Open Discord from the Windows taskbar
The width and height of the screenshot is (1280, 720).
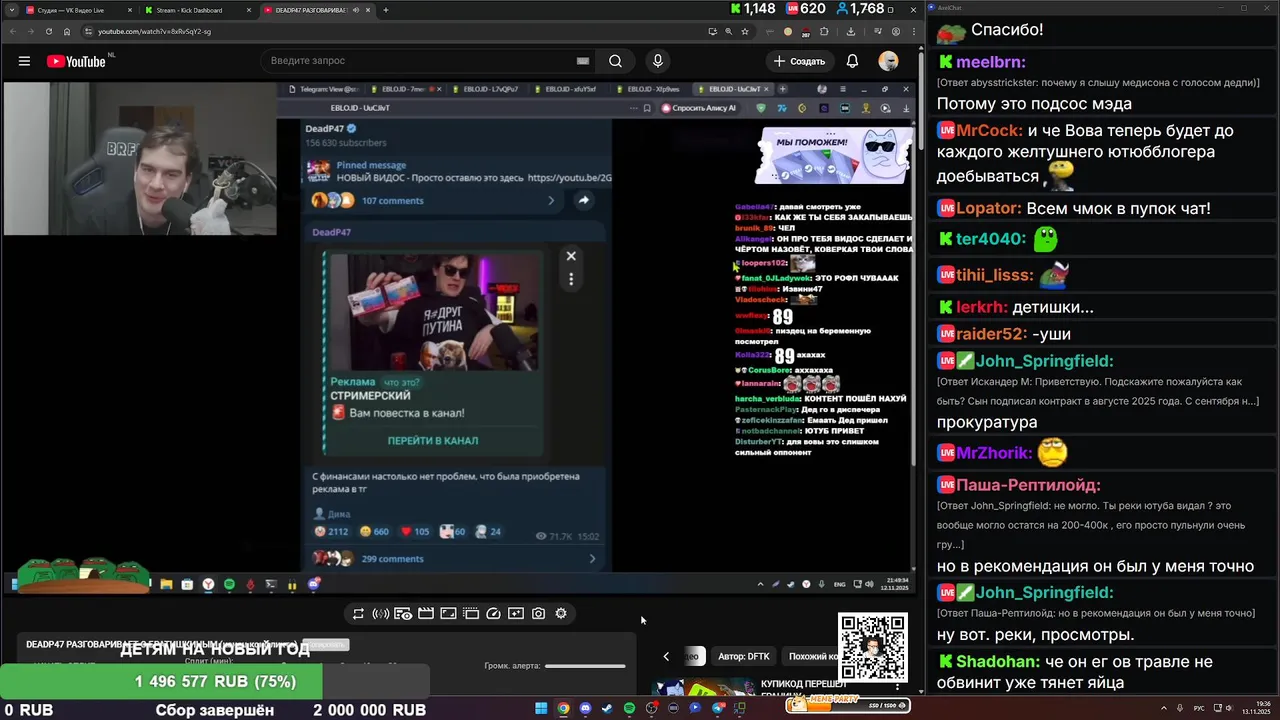tap(586, 708)
